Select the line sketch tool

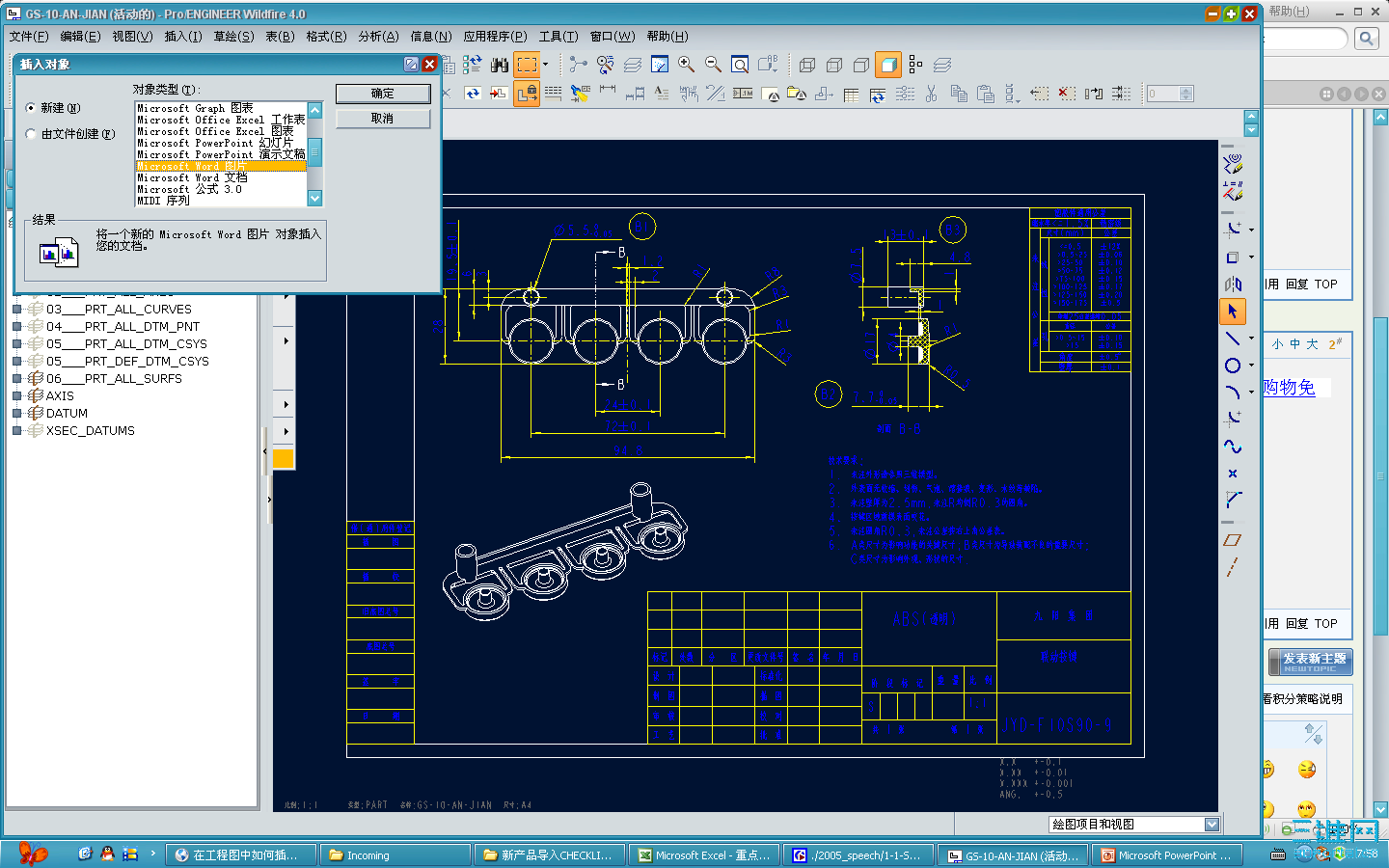(x=1233, y=339)
